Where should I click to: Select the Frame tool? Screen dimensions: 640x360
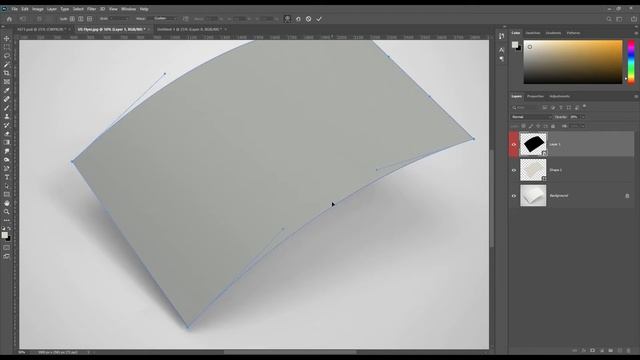click(7, 82)
